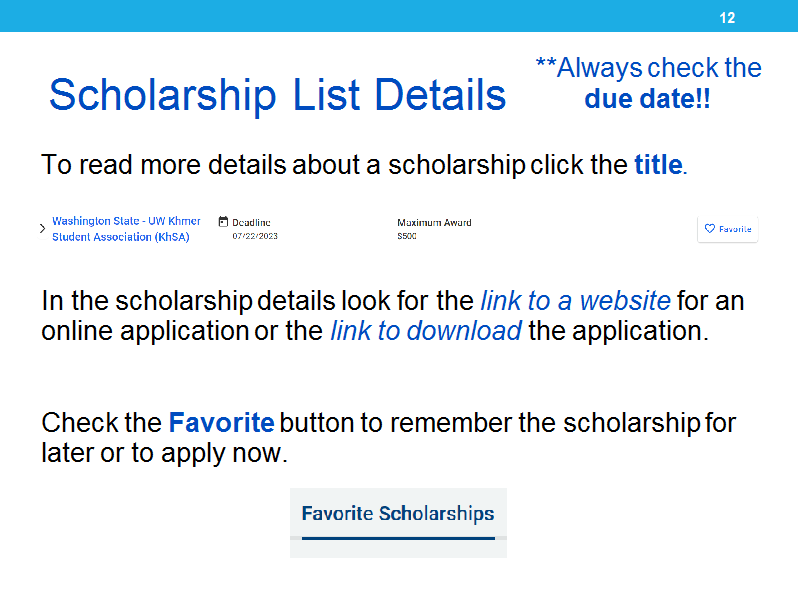The width and height of the screenshot is (800, 600).
Task: Click the Maximum Award label
Action: click(x=434, y=222)
